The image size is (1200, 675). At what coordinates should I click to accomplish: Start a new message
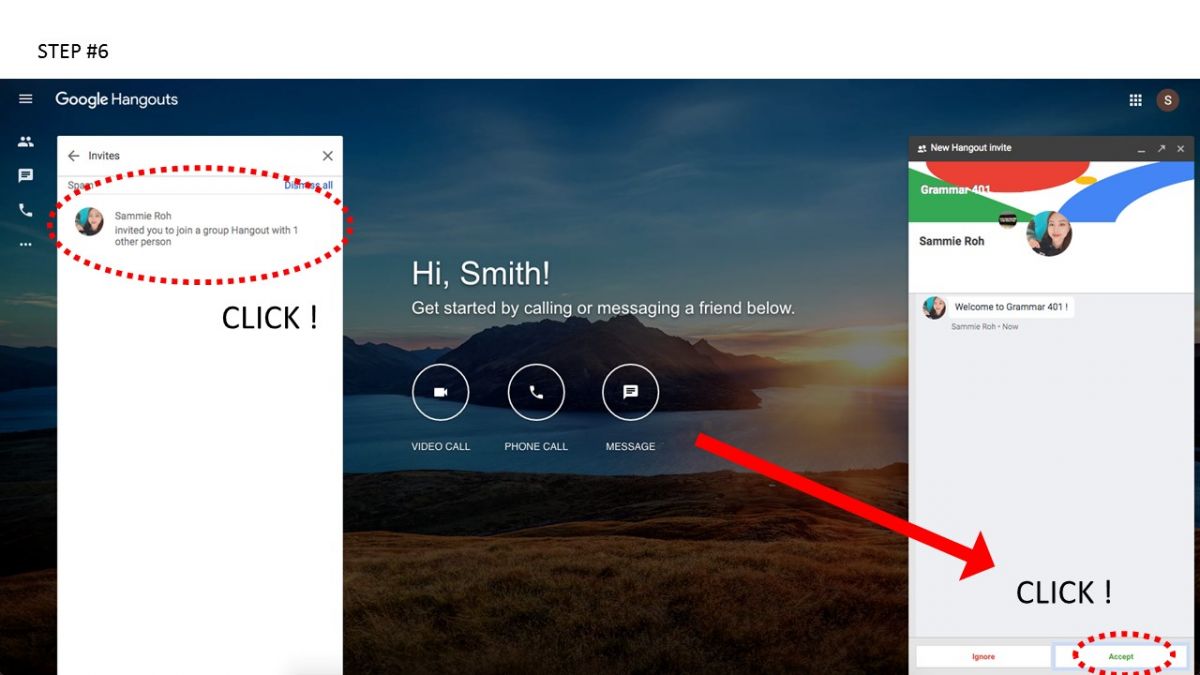[631, 393]
